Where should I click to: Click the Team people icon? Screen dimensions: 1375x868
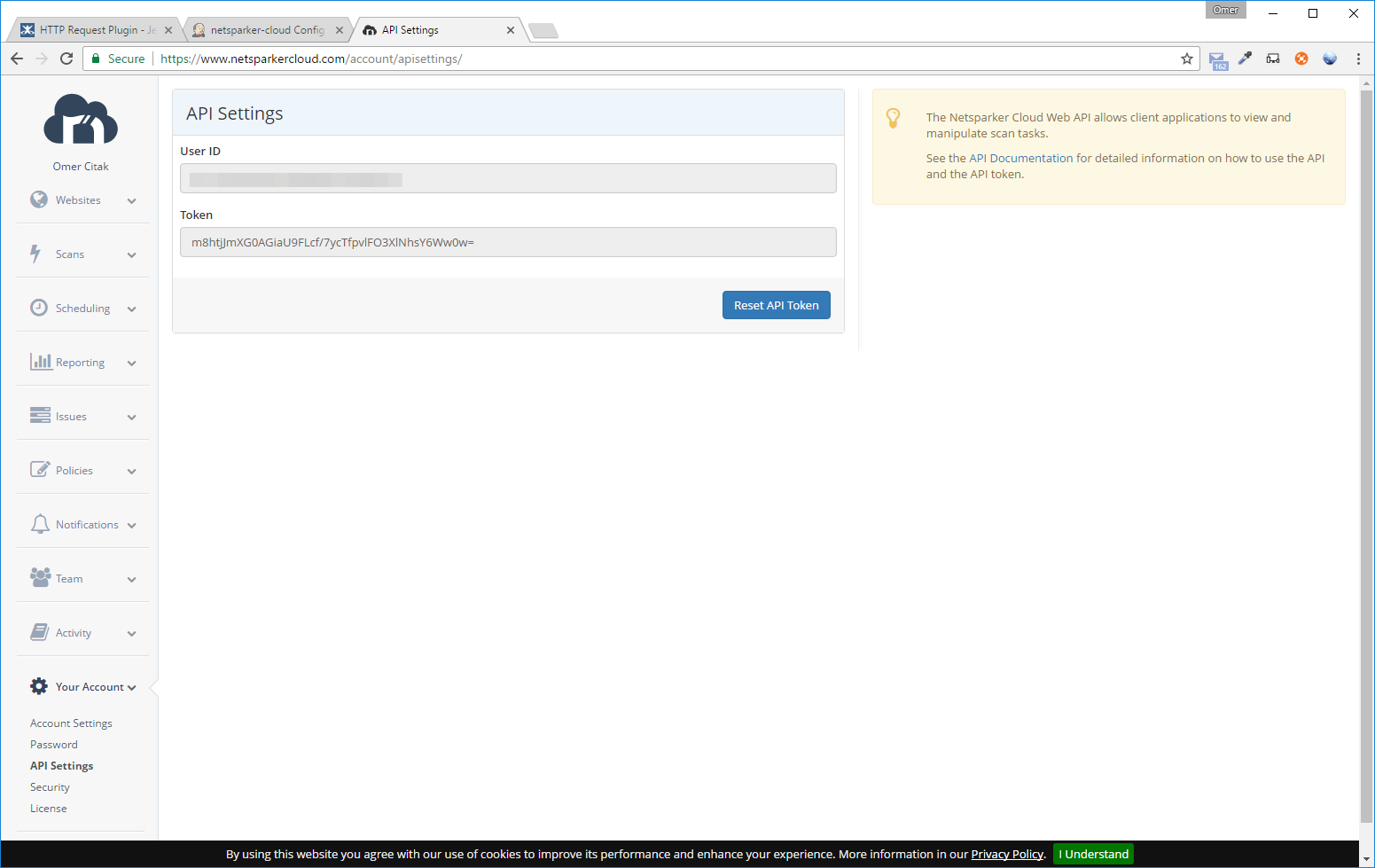tap(39, 577)
